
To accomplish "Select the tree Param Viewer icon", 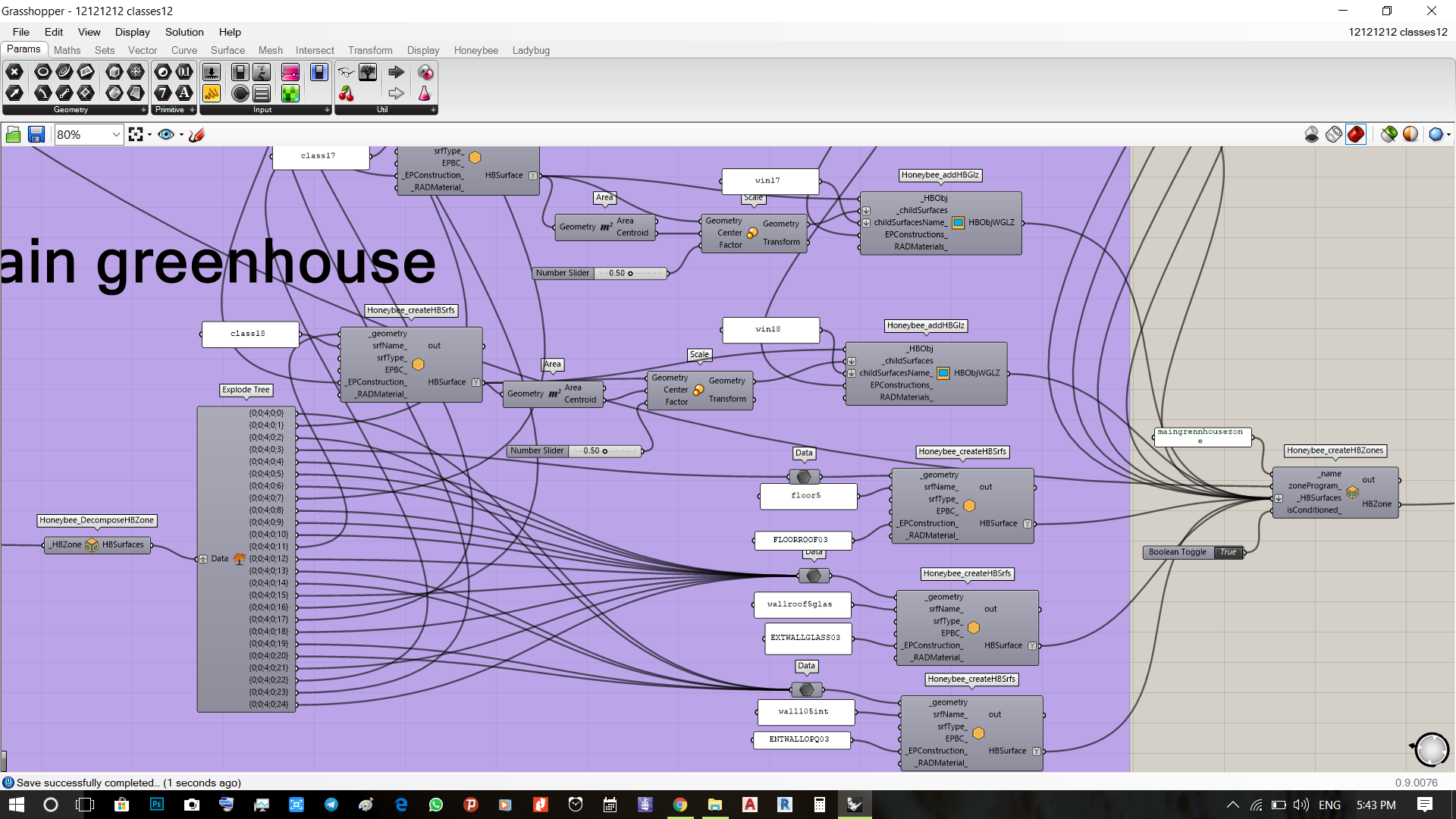I will coord(368,72).
